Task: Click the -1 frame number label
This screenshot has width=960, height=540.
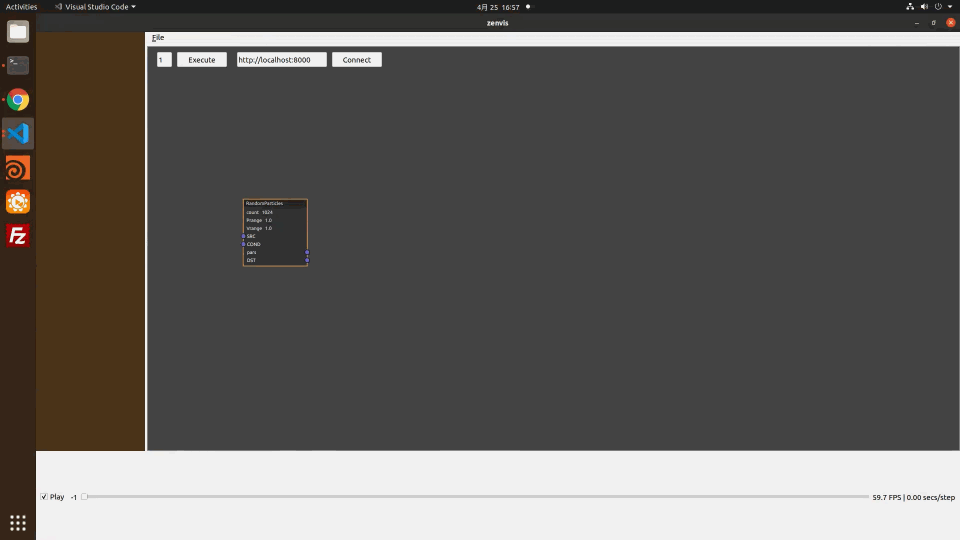Action: coord(73,497)
